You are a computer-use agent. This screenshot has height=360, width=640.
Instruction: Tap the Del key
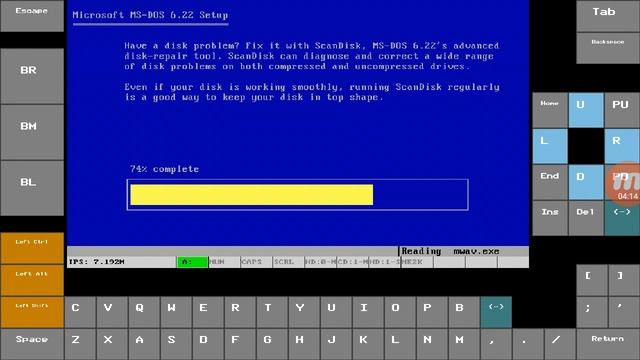(x=586, y=218)
